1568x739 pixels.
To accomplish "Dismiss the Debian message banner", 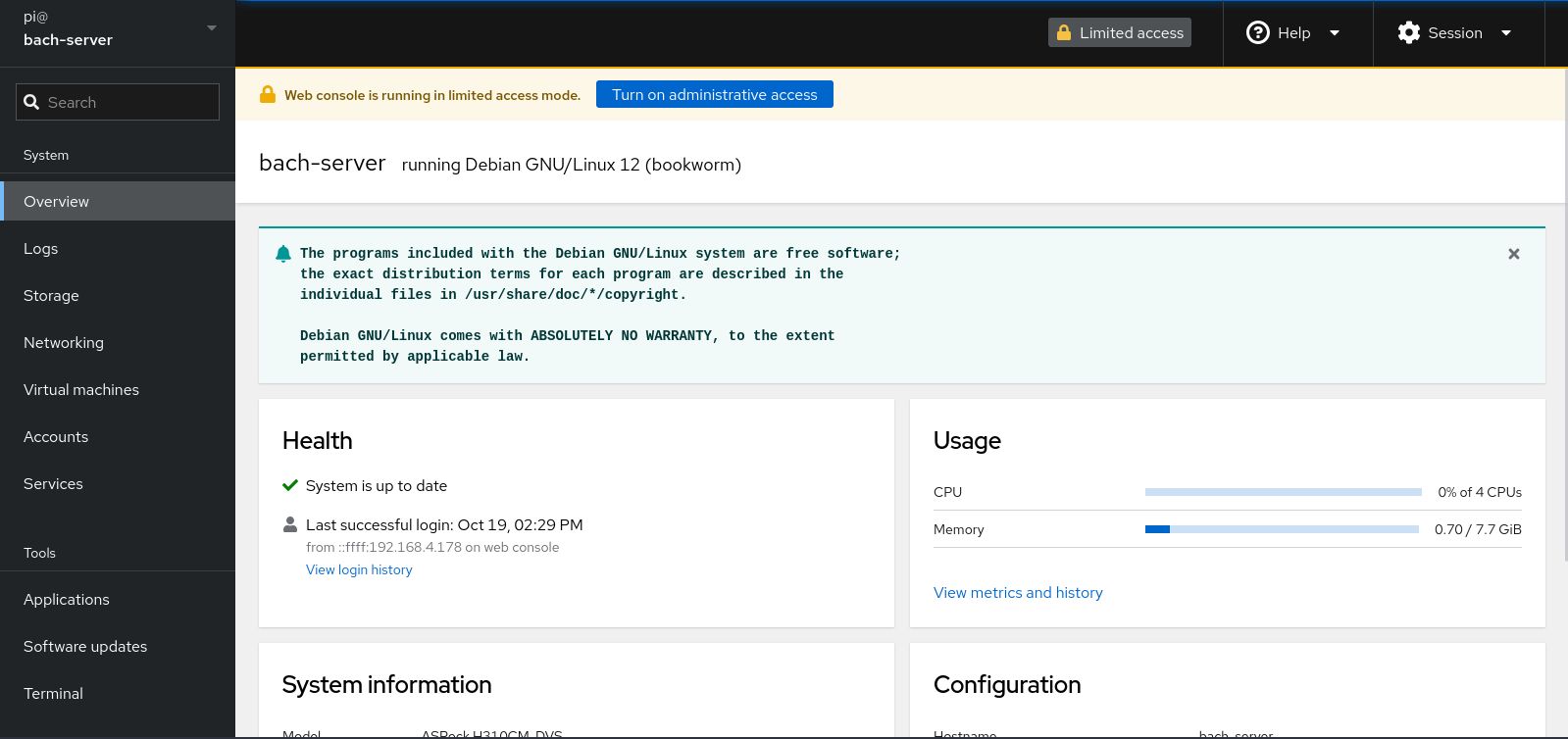I will (1513, 254).
